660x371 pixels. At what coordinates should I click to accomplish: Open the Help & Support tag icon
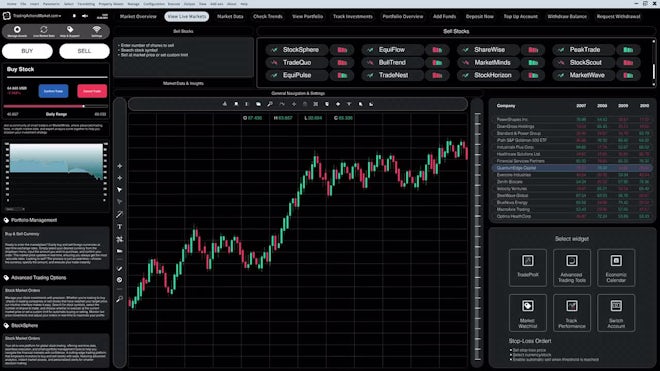click(x=70, y=29)
